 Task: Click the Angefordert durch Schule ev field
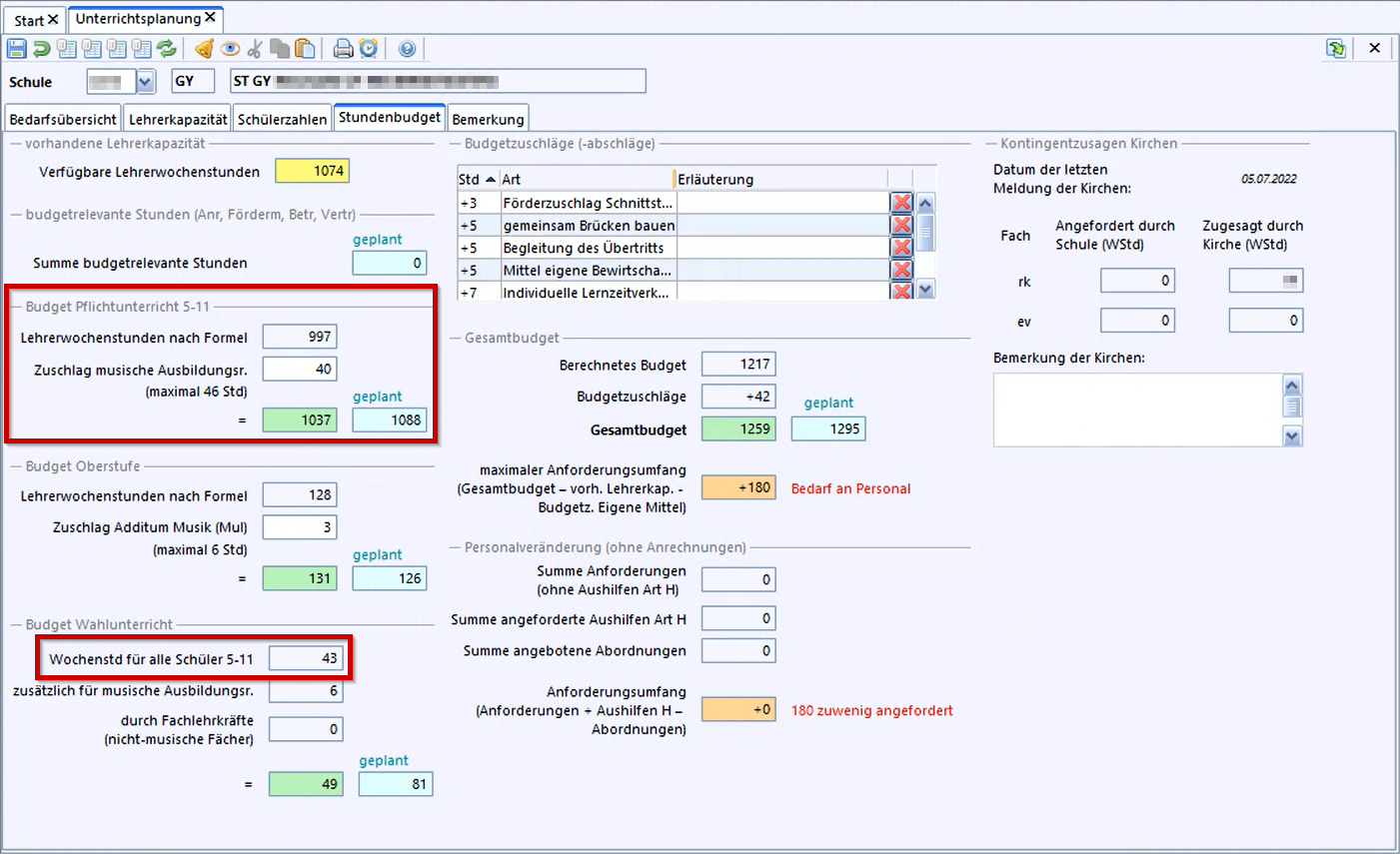(x=1137, y=320)
